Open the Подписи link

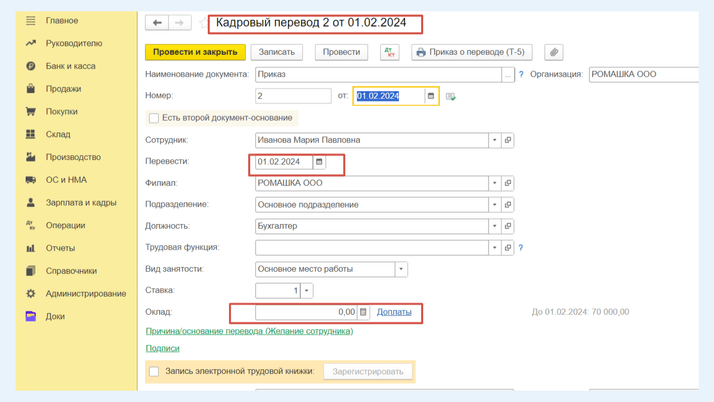[163, 348]
